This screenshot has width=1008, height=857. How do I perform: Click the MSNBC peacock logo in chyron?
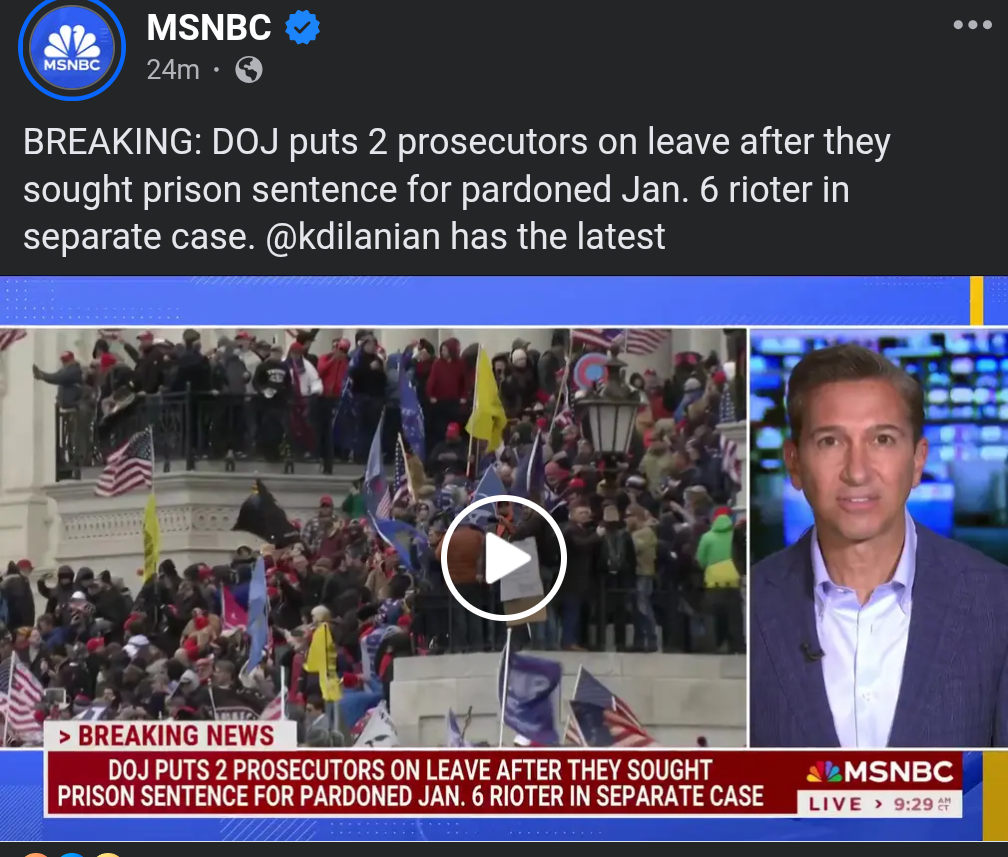point(824,771)
